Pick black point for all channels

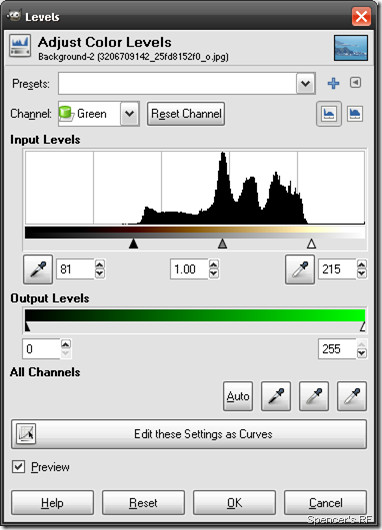point(276,396)
